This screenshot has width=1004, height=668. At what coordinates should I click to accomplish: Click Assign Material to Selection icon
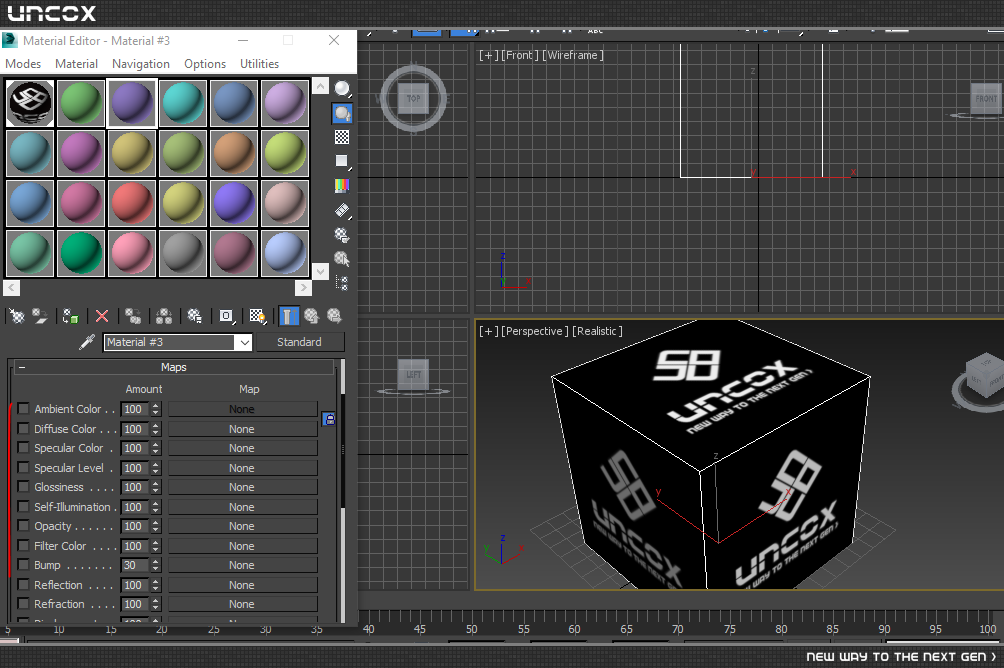(70, 316)
